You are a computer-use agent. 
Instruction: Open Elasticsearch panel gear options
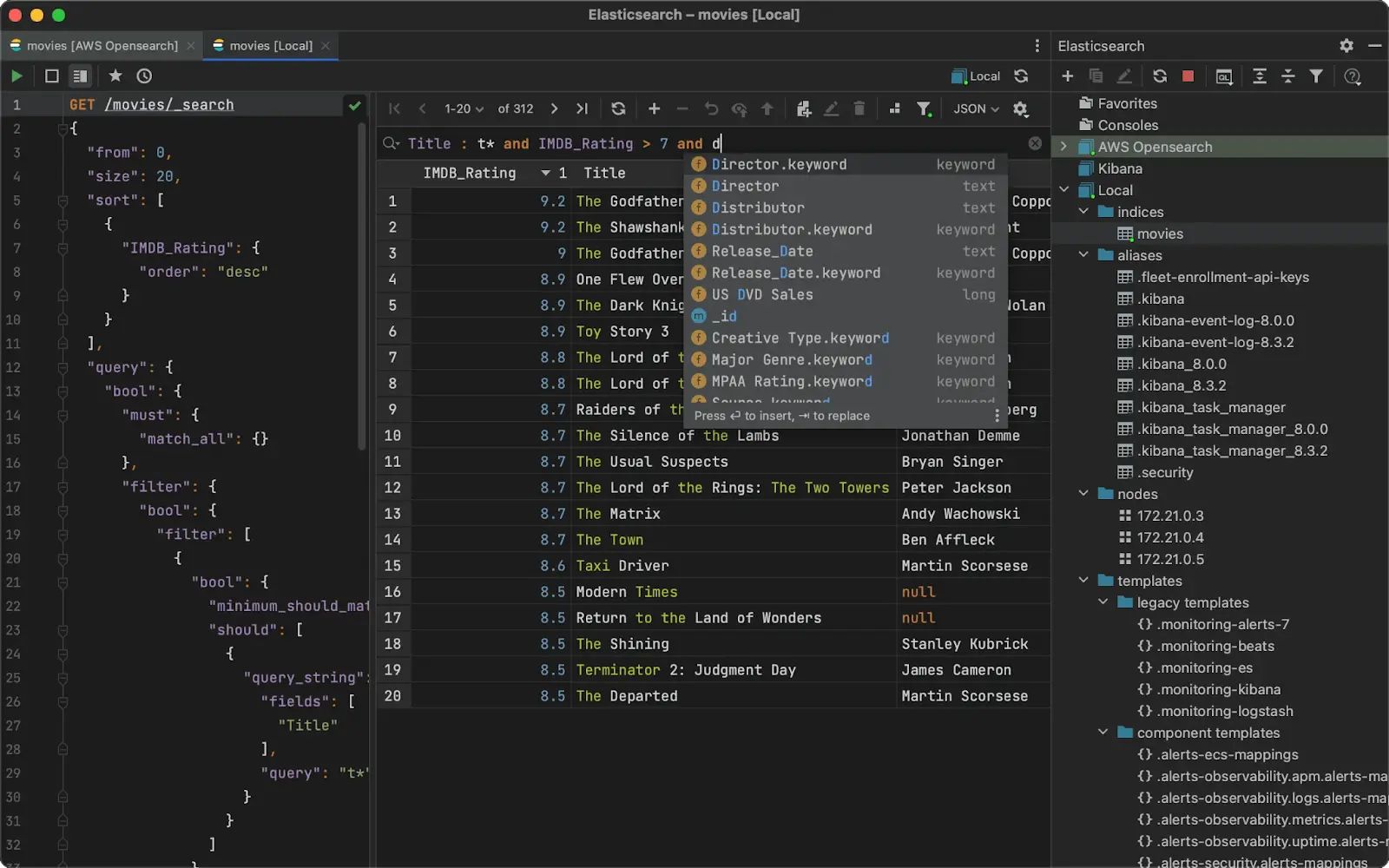coord(1346,46)
